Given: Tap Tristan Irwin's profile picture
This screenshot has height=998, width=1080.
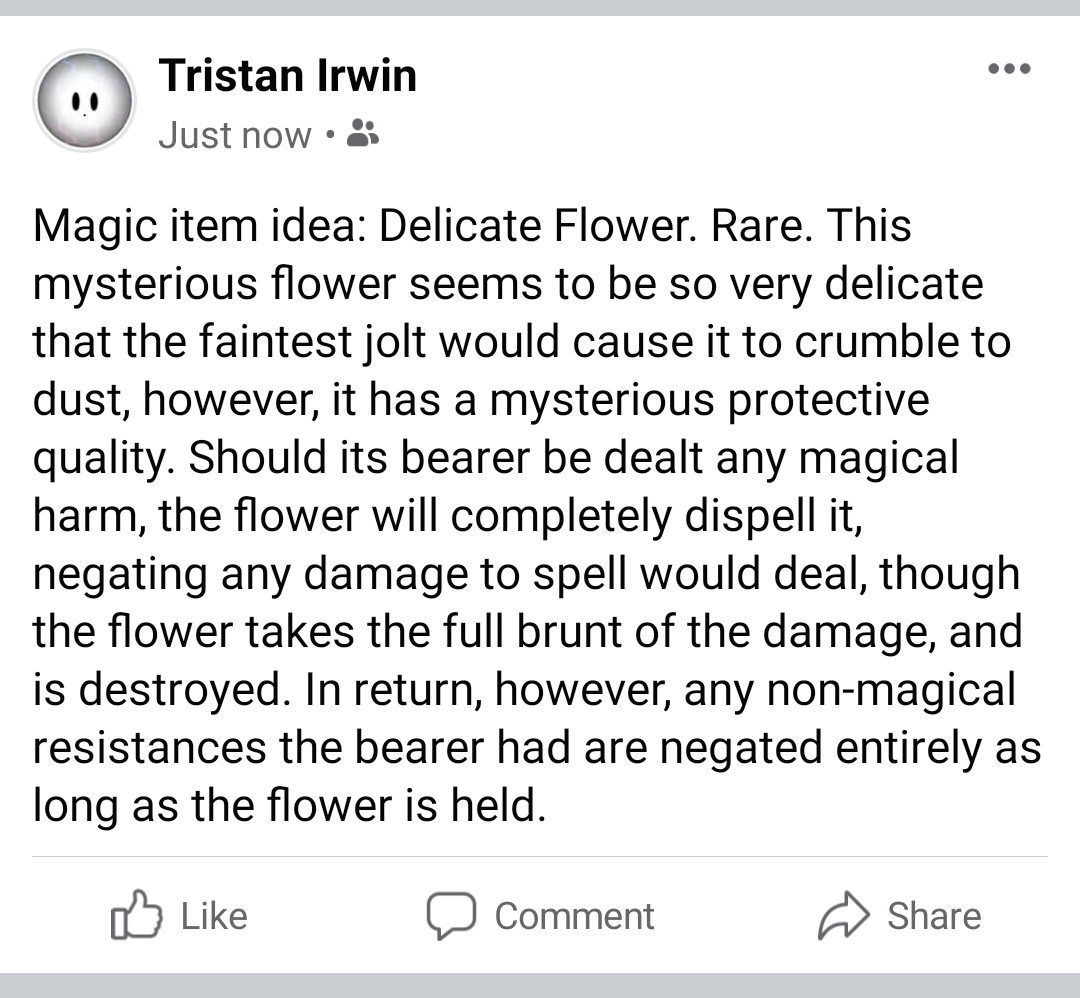Looking at the screenshot, I should pyautogui.click(x=85, y=100).
